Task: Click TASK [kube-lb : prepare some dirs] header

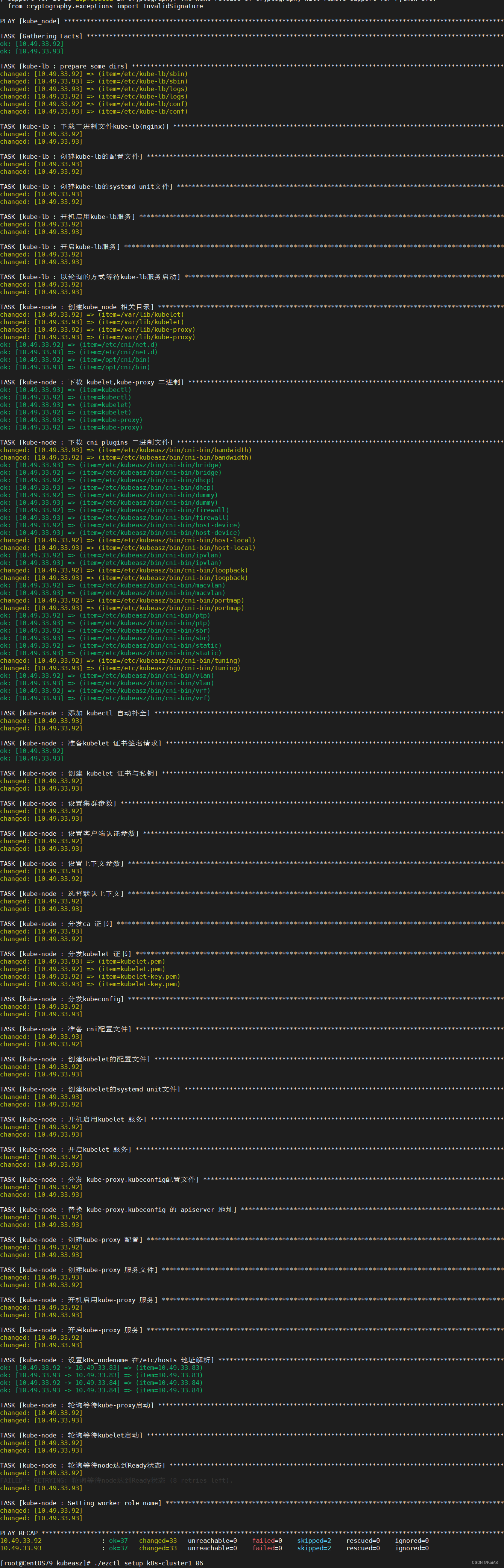Action: click(252, 66)
